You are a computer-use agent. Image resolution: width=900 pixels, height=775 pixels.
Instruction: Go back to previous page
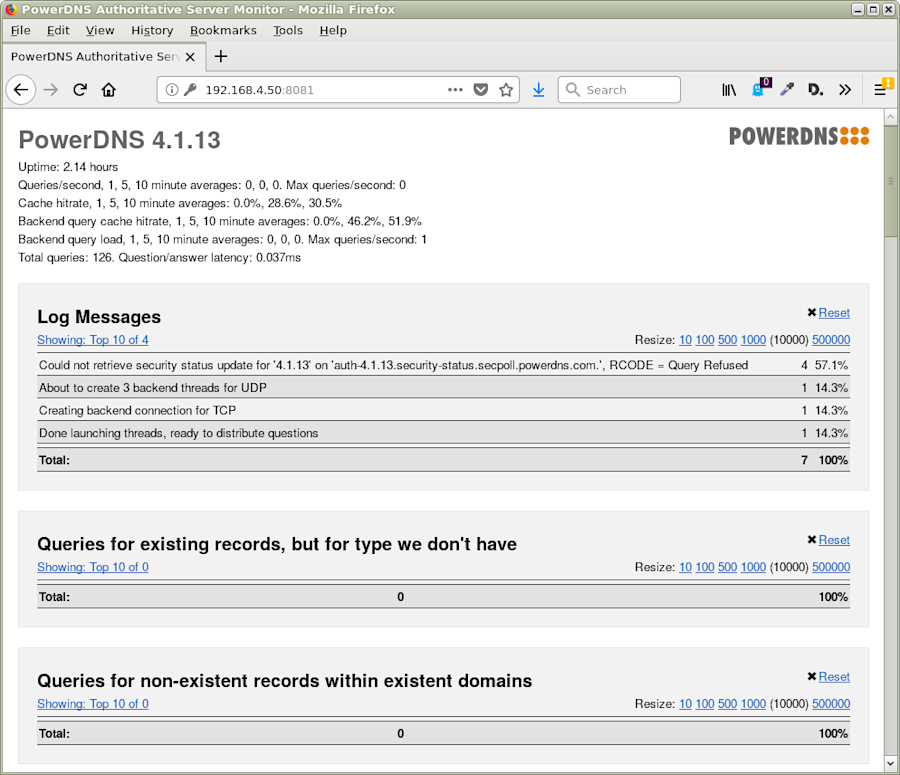(21, 90)
